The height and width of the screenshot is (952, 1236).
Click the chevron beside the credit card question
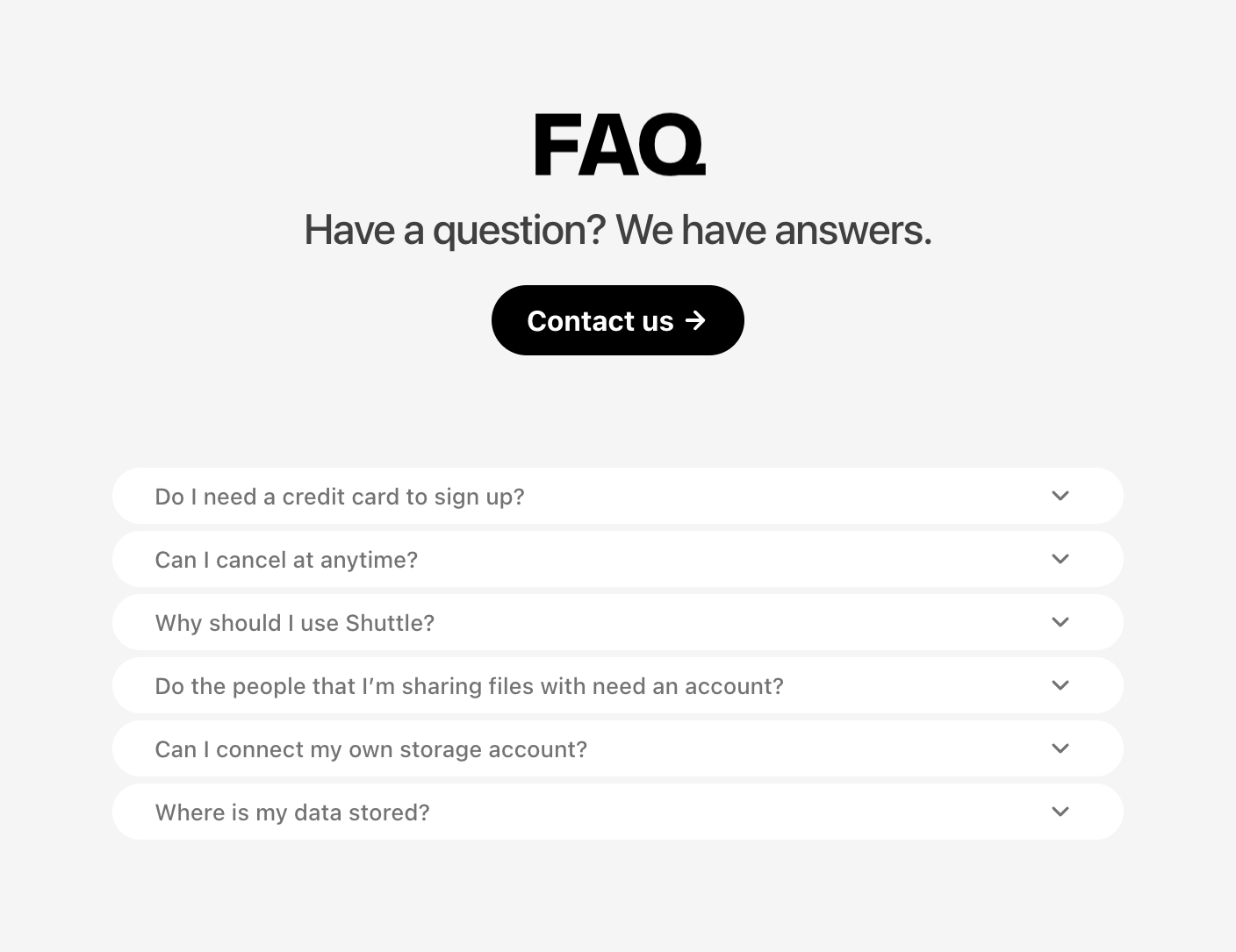[x=1060, y=496]
